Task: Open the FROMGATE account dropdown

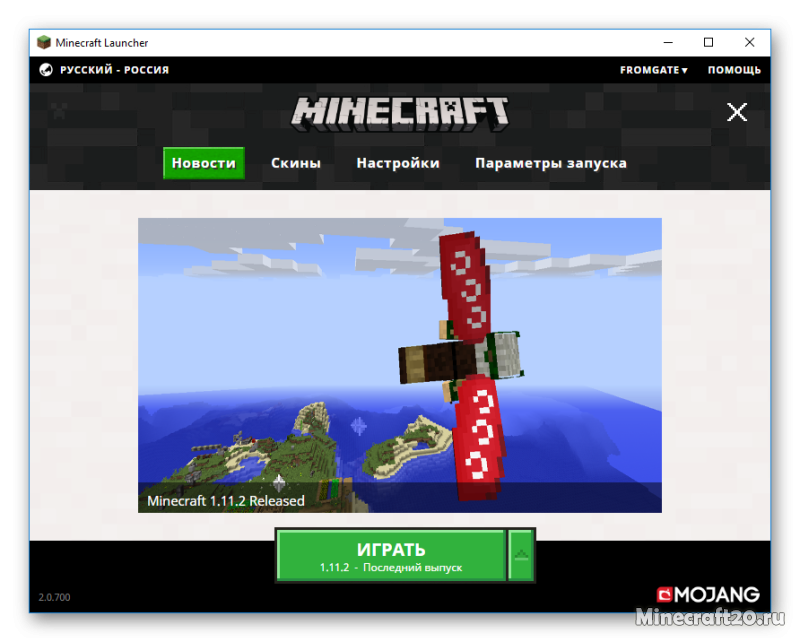Action: tap(653, 70)
